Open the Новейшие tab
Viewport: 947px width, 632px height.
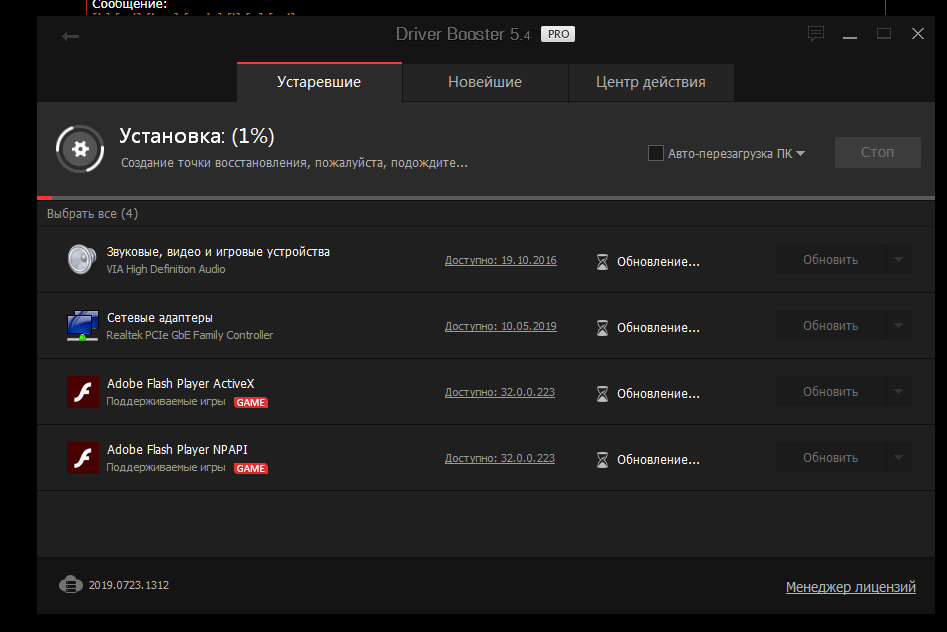[485, 82]
